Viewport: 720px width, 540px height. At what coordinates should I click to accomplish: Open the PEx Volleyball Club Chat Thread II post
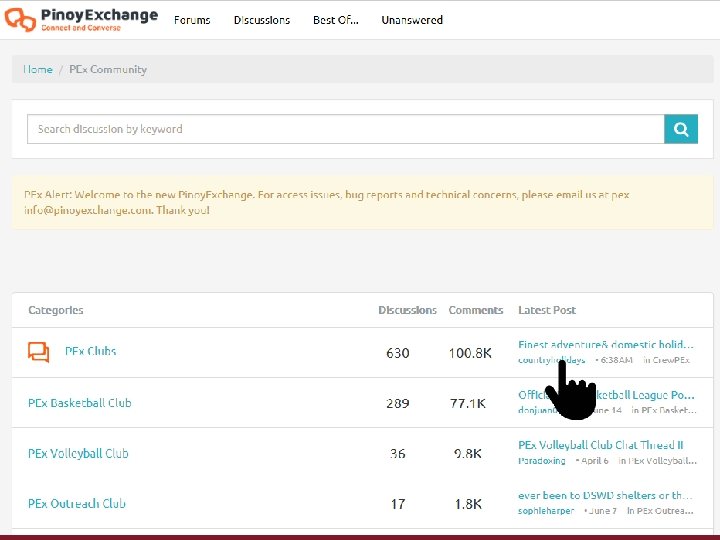(601, 445)
